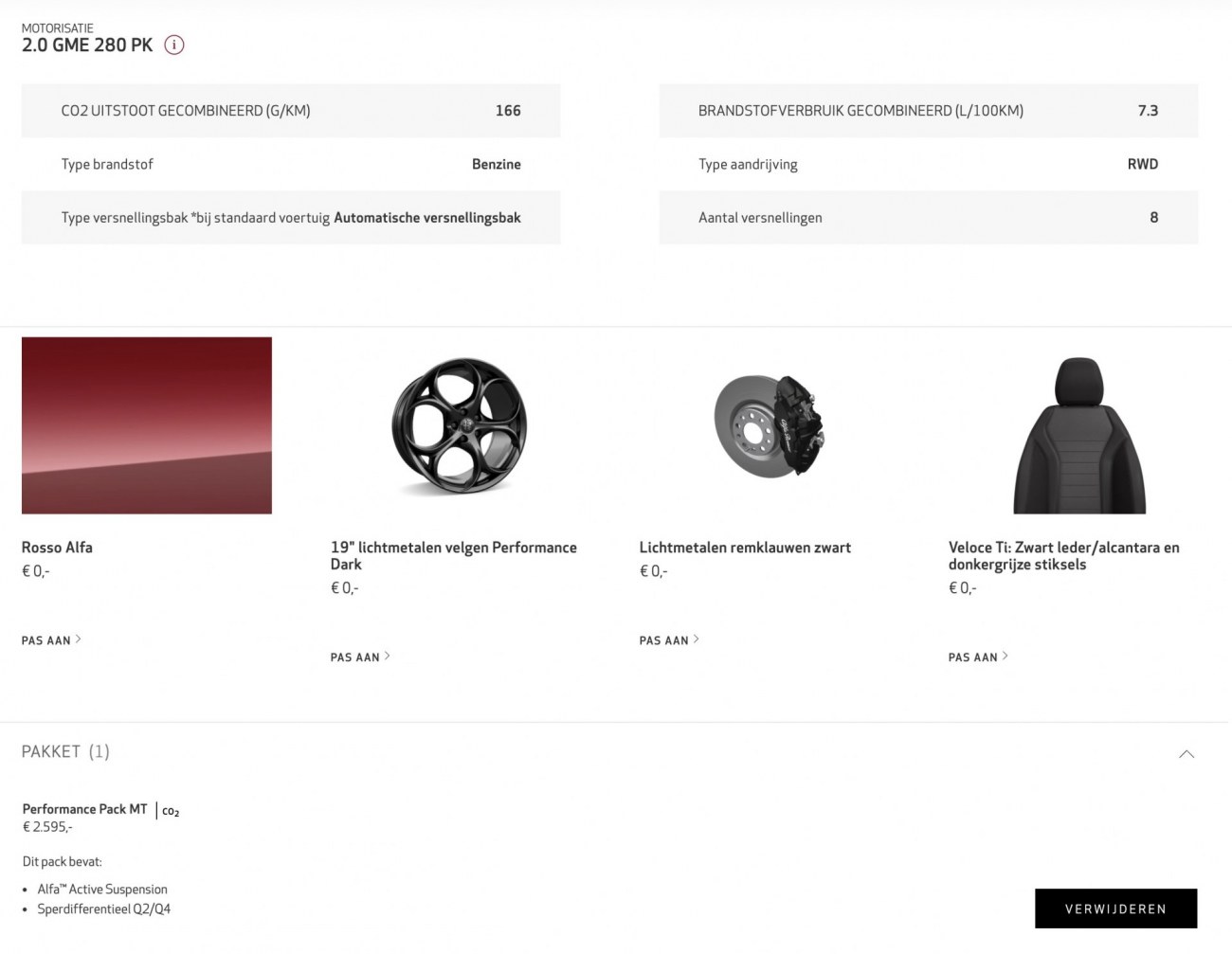Open the Veloce Ti seat image
The height and width of the screenshot is (954, 1232).
coord(1079,436)
